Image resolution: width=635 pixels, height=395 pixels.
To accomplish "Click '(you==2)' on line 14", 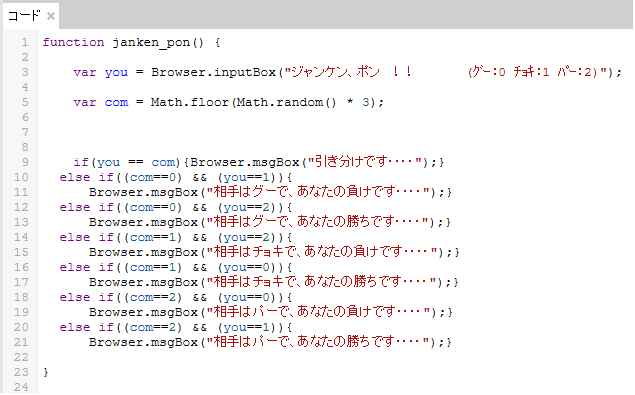I will (x=250, y=237).
